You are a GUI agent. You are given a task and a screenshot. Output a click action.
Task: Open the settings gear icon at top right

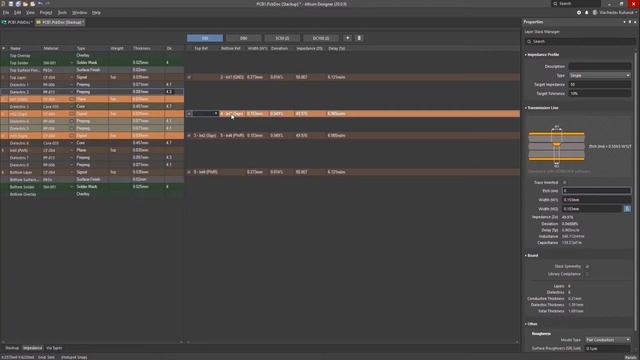tap(579, 13)
